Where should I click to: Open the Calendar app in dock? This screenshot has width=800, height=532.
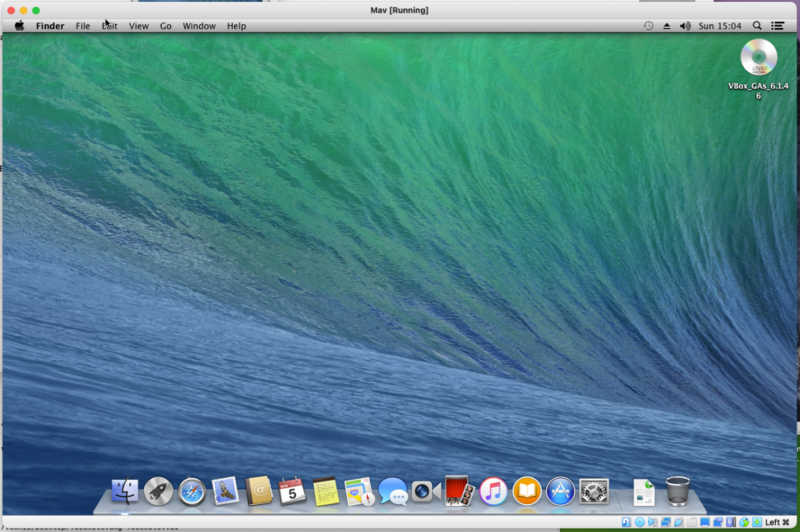[292, 491]
